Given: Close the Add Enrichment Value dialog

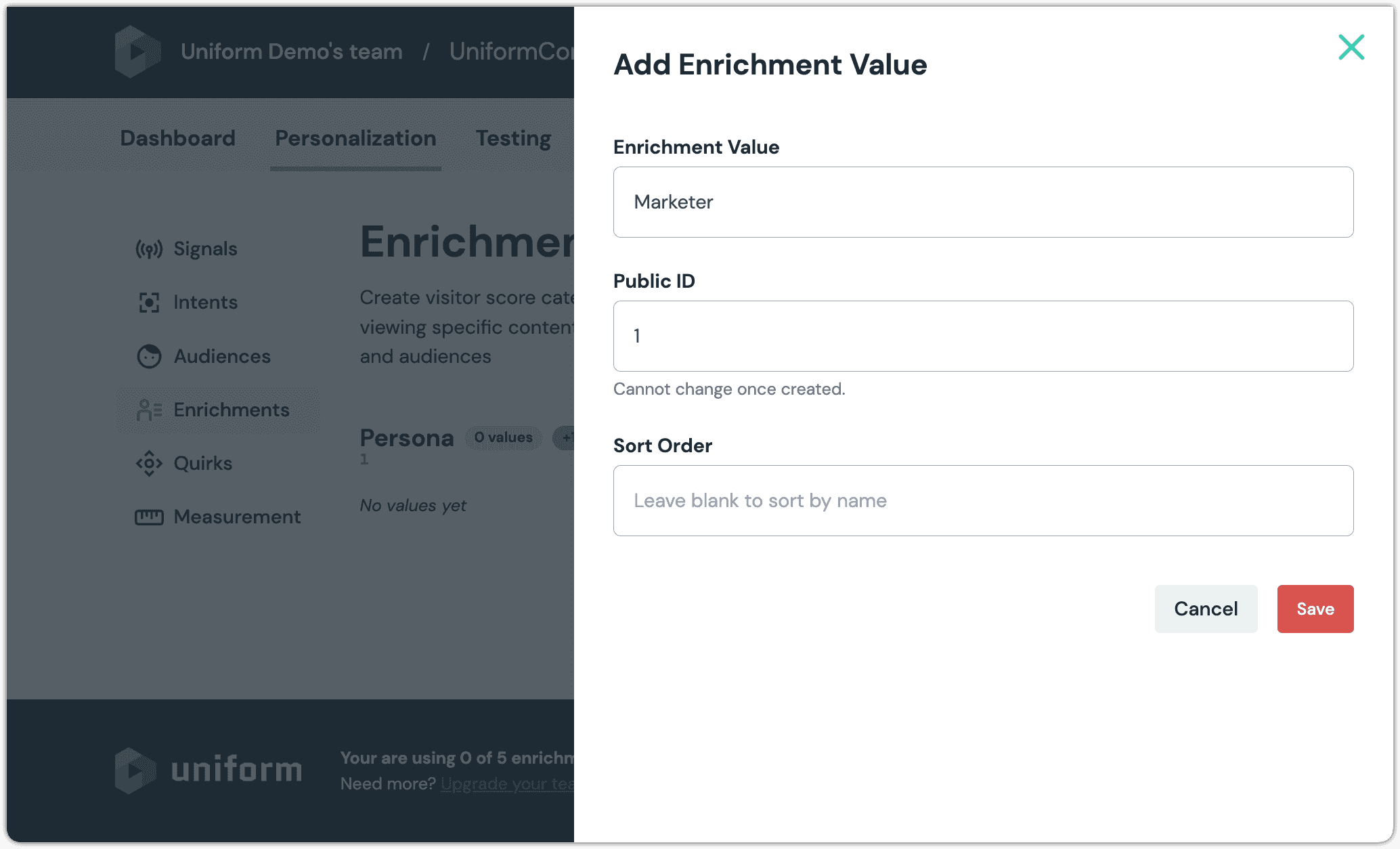Looking at the screenshot, I should [x=1351, y=47].
